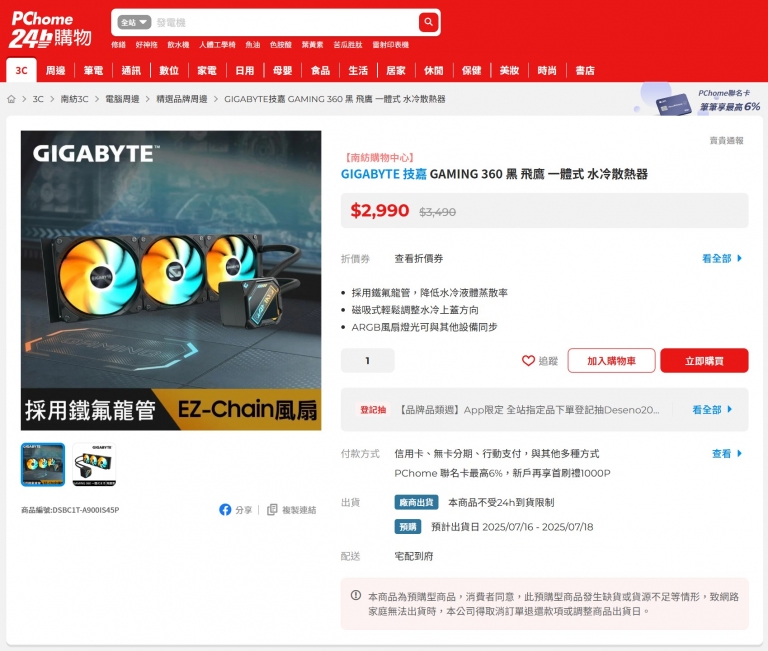768x651 pixels.
Task: Open the 保健 category tab
Action: tap(472, 71)
